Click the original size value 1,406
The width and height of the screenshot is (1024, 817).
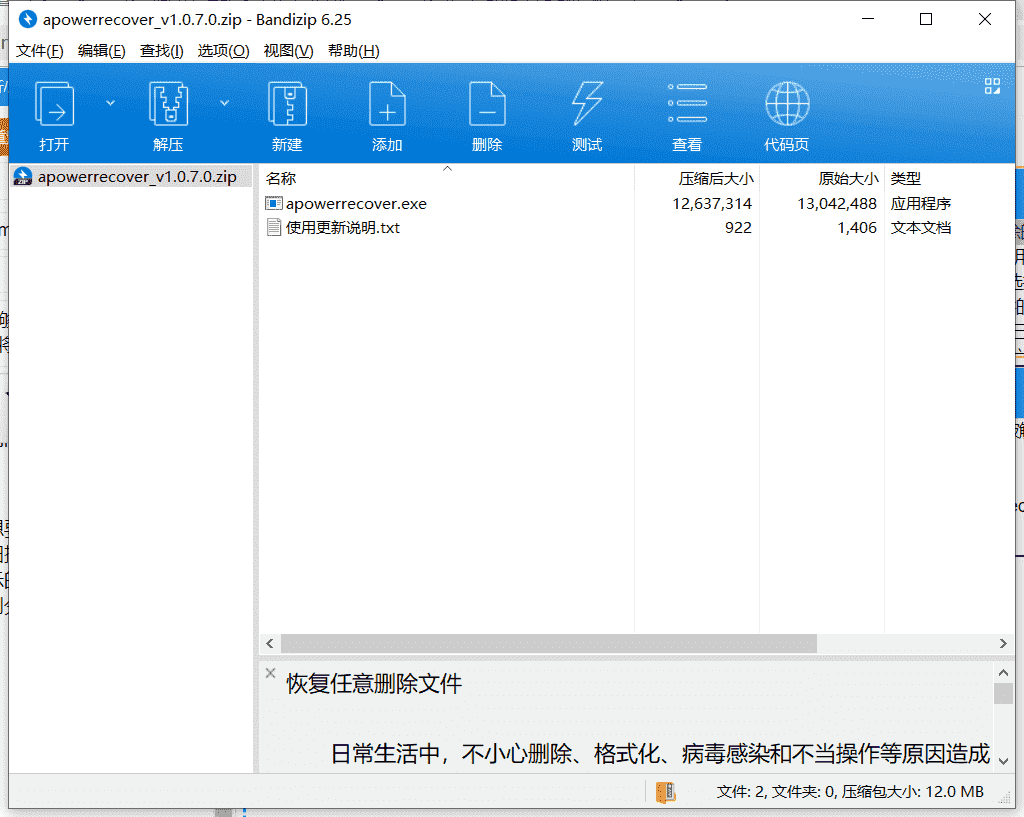pos(857,228)
